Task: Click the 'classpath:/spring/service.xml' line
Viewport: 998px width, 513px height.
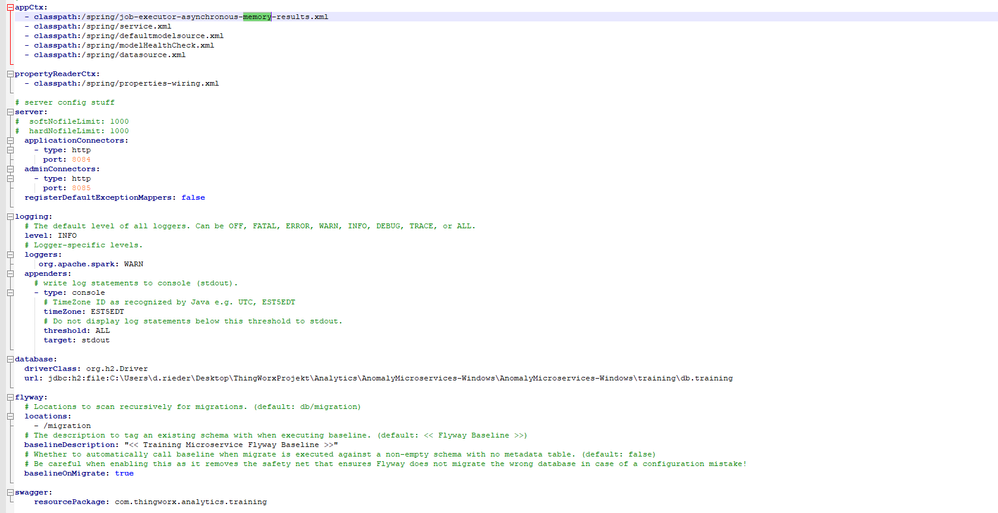Action: click(x=98, y=26)
